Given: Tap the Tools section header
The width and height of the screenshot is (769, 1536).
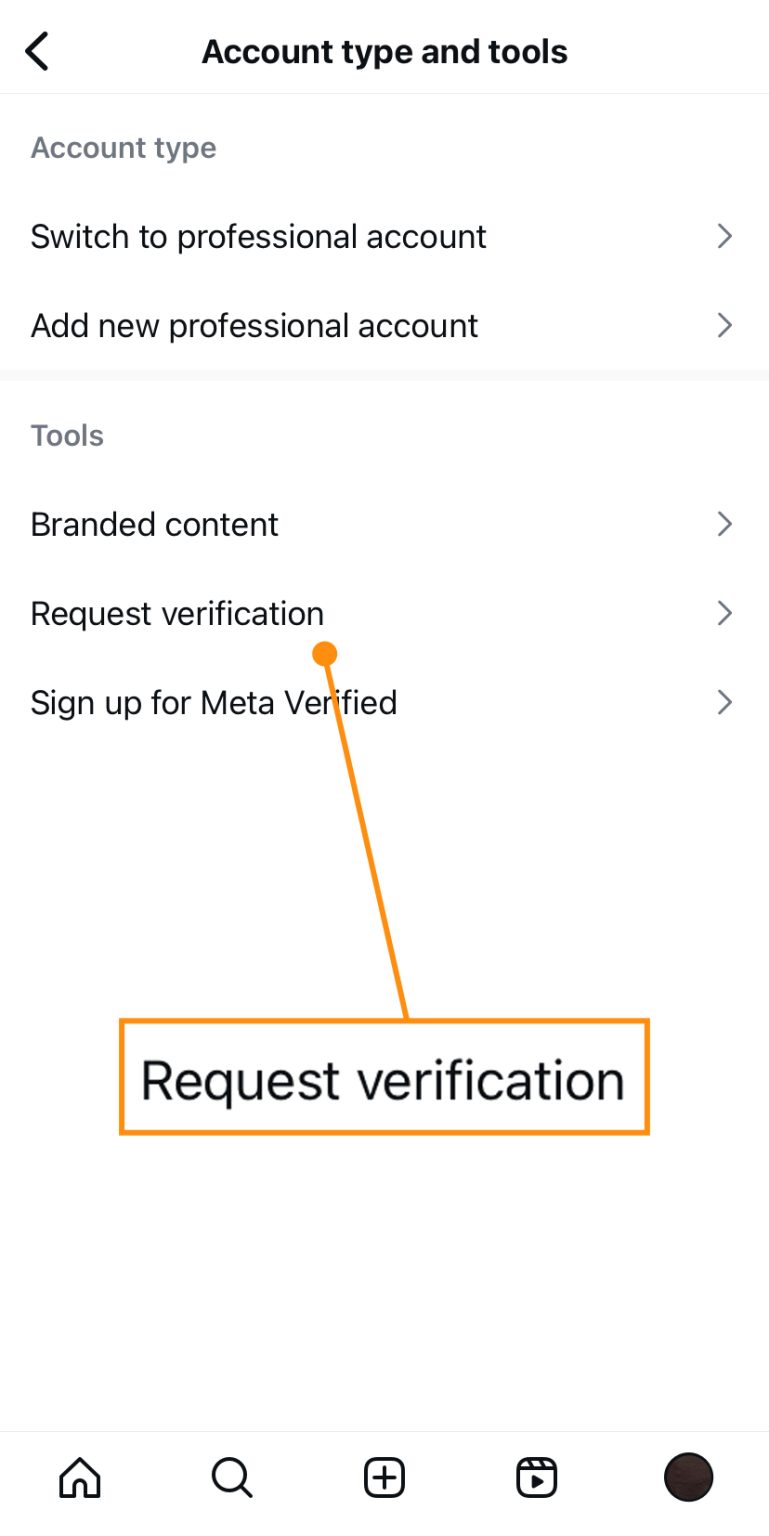Looking at the screenshot, I should click(x=66, y=435).
